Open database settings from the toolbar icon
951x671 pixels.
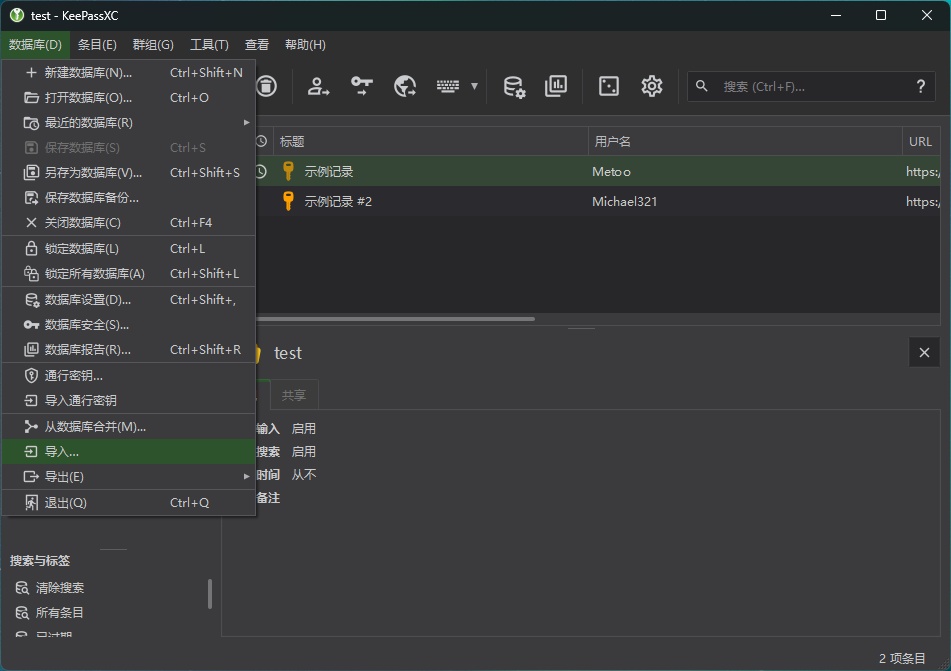click(x=514, y=86)
